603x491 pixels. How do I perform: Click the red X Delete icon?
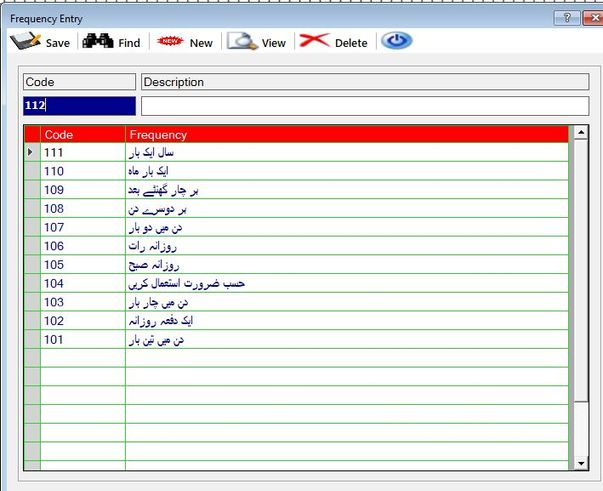(315, 40)
